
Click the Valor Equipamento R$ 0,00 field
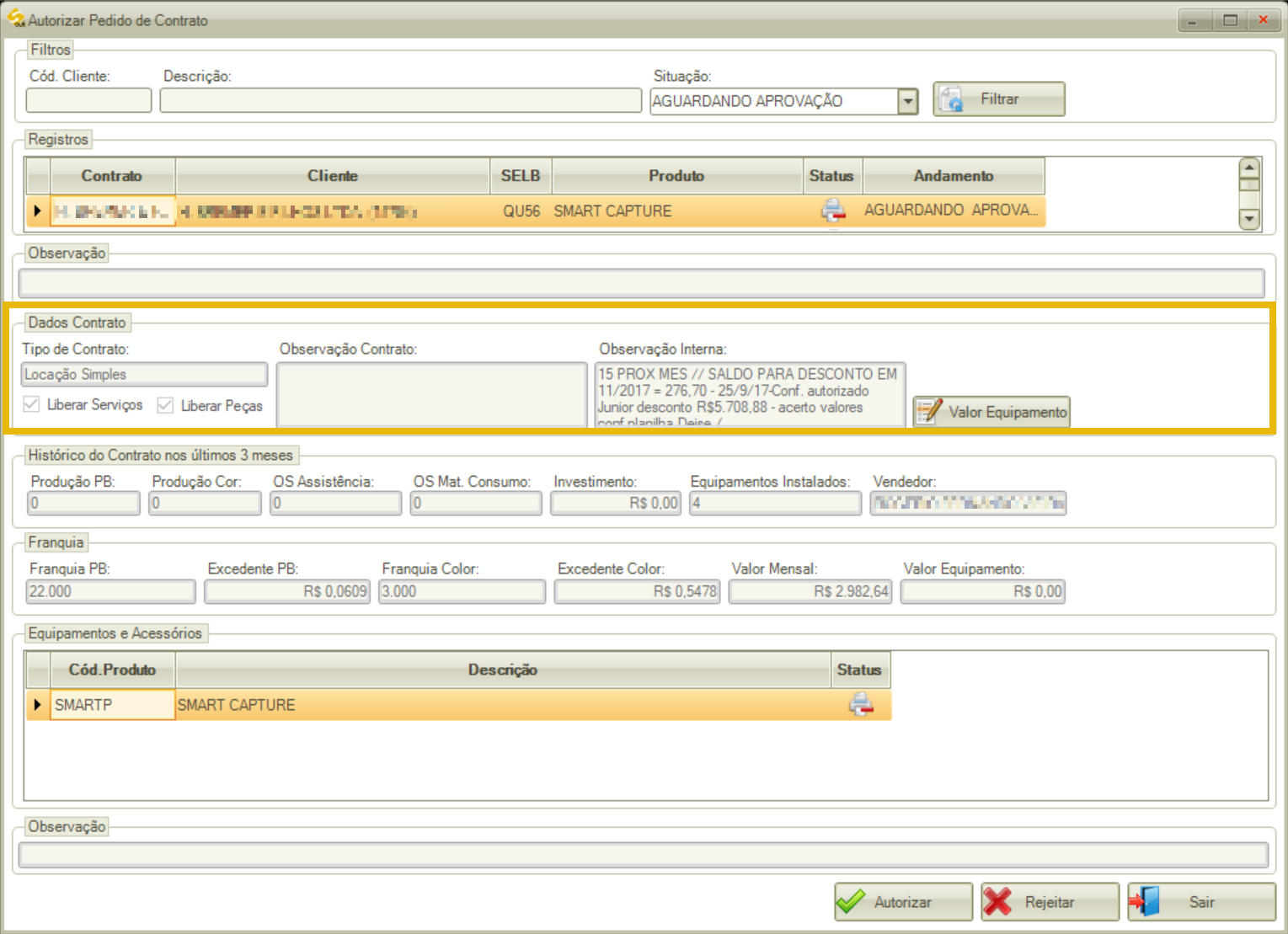tap(983, 591)
